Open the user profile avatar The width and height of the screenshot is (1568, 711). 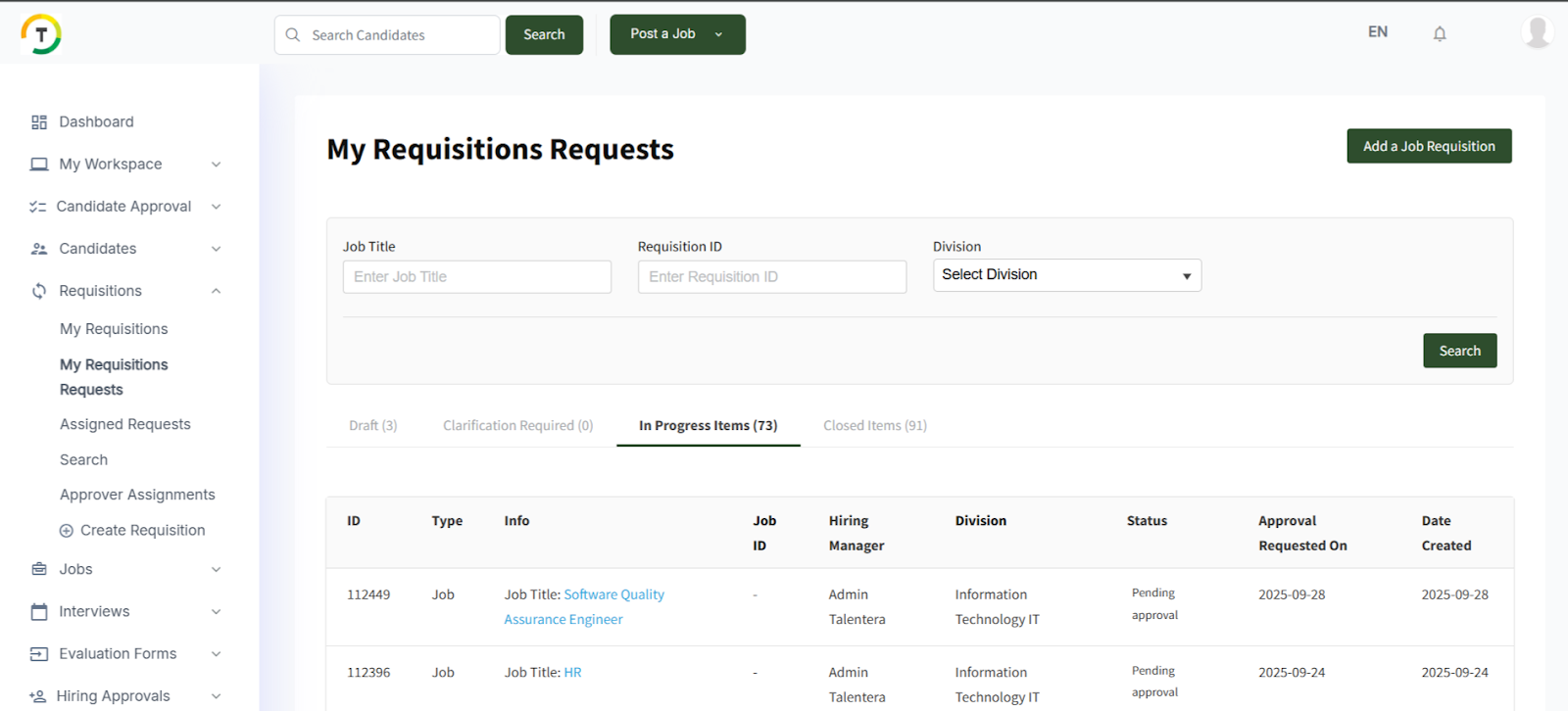(1538, 32)
